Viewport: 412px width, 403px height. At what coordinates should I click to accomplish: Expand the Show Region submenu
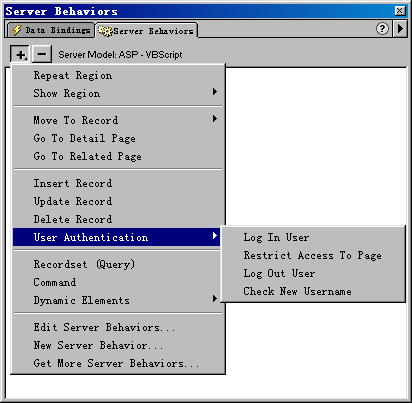119,93
